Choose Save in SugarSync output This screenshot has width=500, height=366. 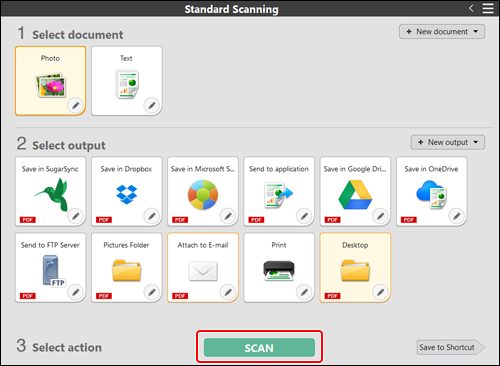(50, 191)
